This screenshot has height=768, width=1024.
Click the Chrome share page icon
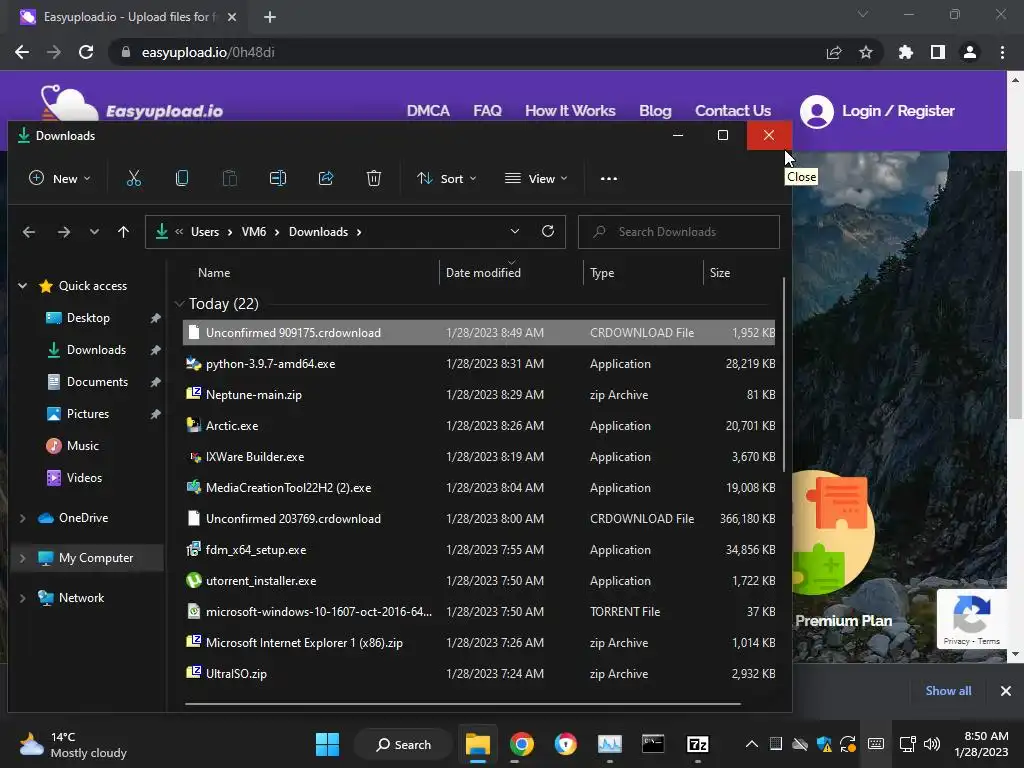coord(834,52)
